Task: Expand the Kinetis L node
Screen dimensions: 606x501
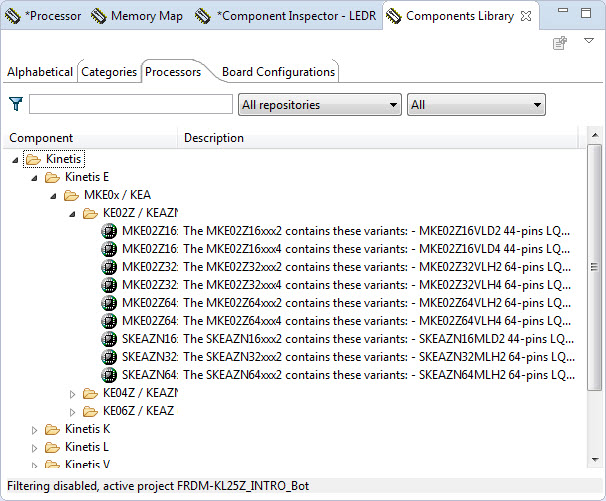Action: click(34, 448)
